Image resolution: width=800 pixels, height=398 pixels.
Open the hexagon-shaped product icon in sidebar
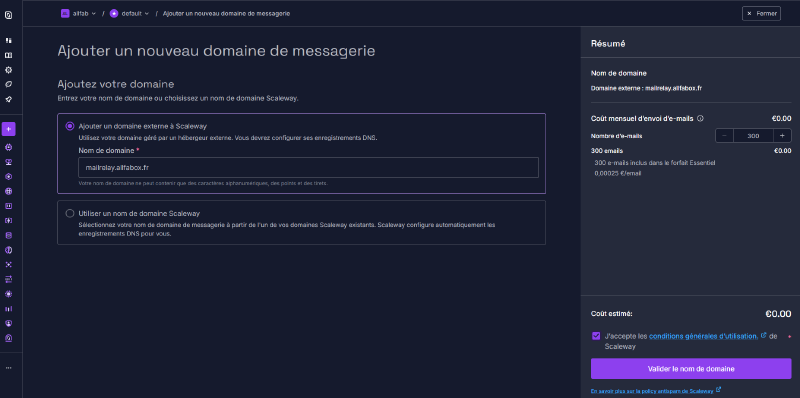8,177
